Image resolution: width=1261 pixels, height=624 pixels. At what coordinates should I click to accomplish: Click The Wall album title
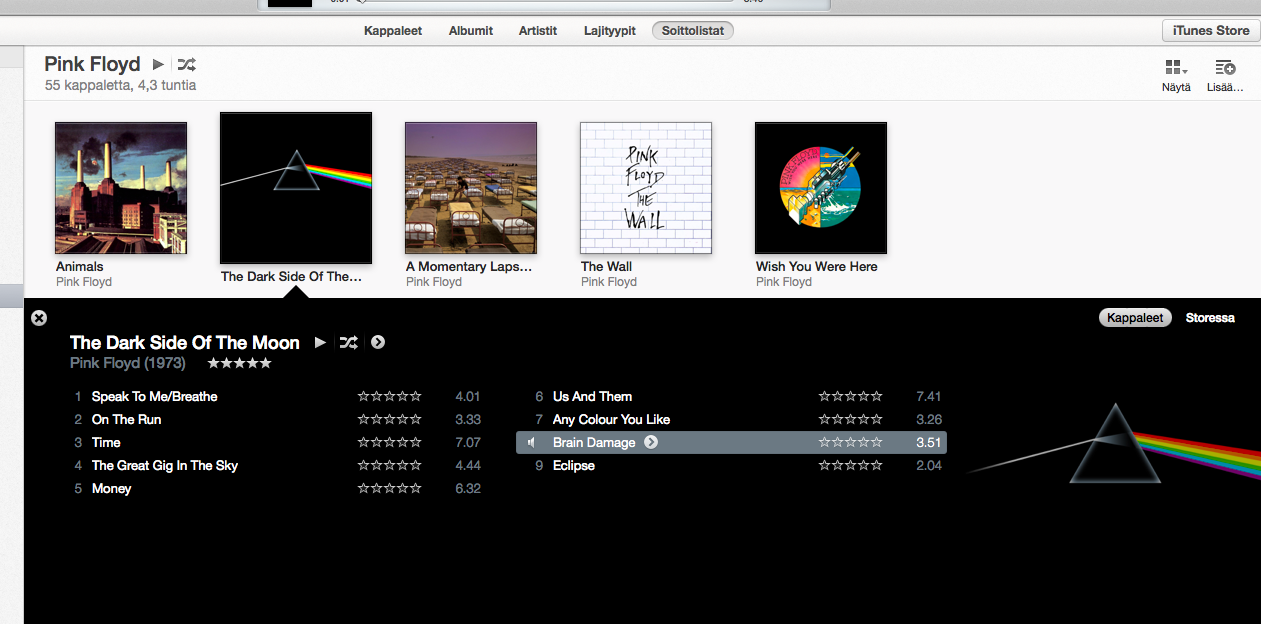[x=607, y=267]
